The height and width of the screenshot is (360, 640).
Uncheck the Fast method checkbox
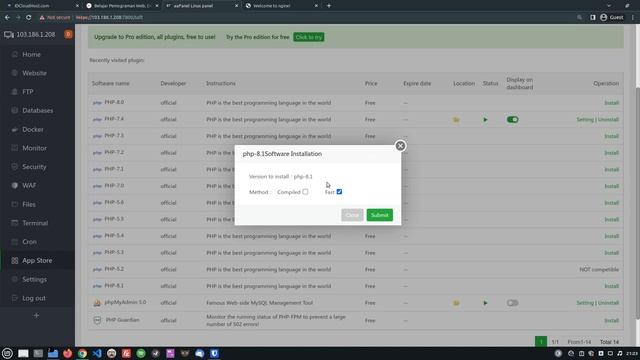pos(339,192)
